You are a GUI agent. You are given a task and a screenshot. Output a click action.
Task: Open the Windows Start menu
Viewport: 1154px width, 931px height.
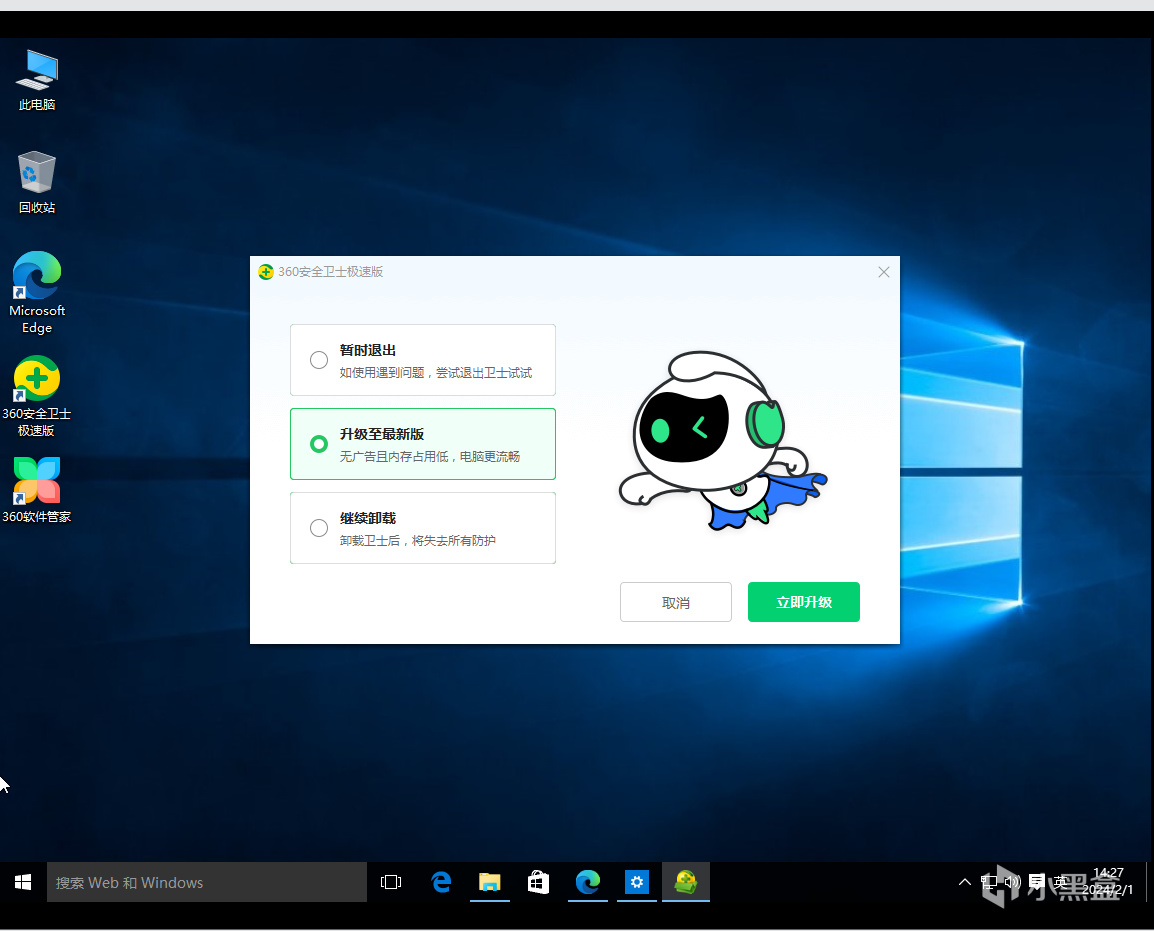[23, 882]
